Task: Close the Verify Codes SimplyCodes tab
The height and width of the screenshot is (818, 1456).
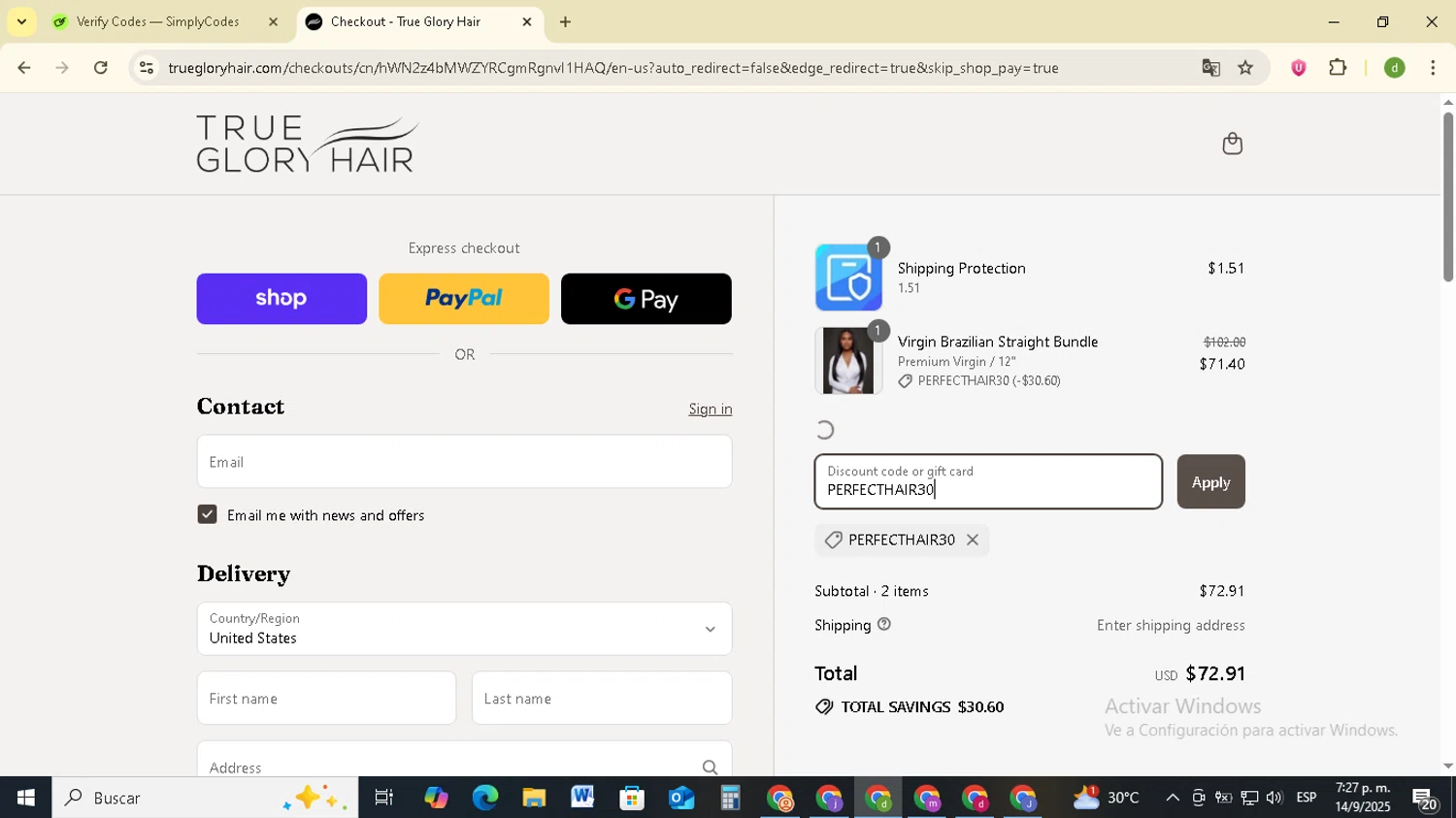Action: coord(273,21)
